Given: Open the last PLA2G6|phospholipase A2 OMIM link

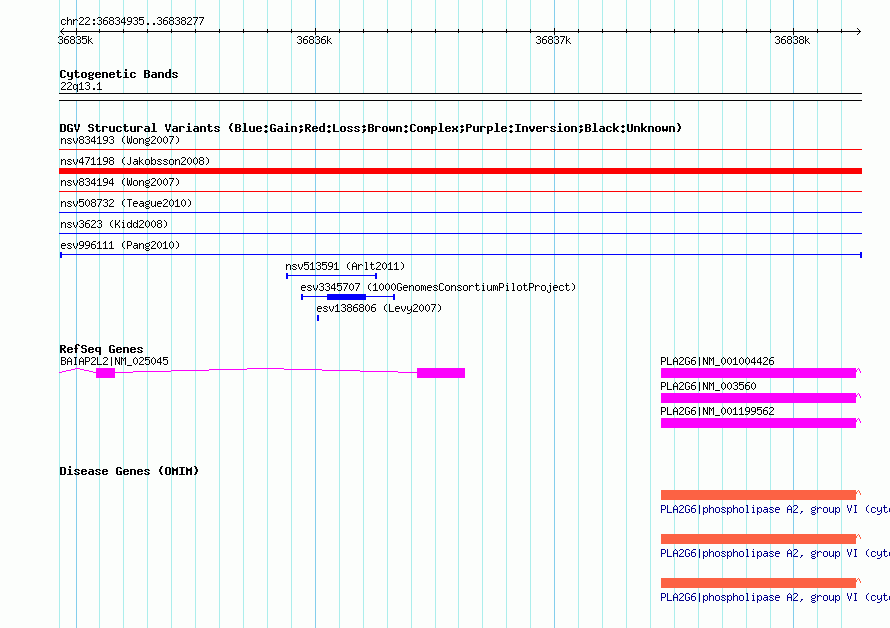Looking at the screenshot, I should (x=775, y=597).
